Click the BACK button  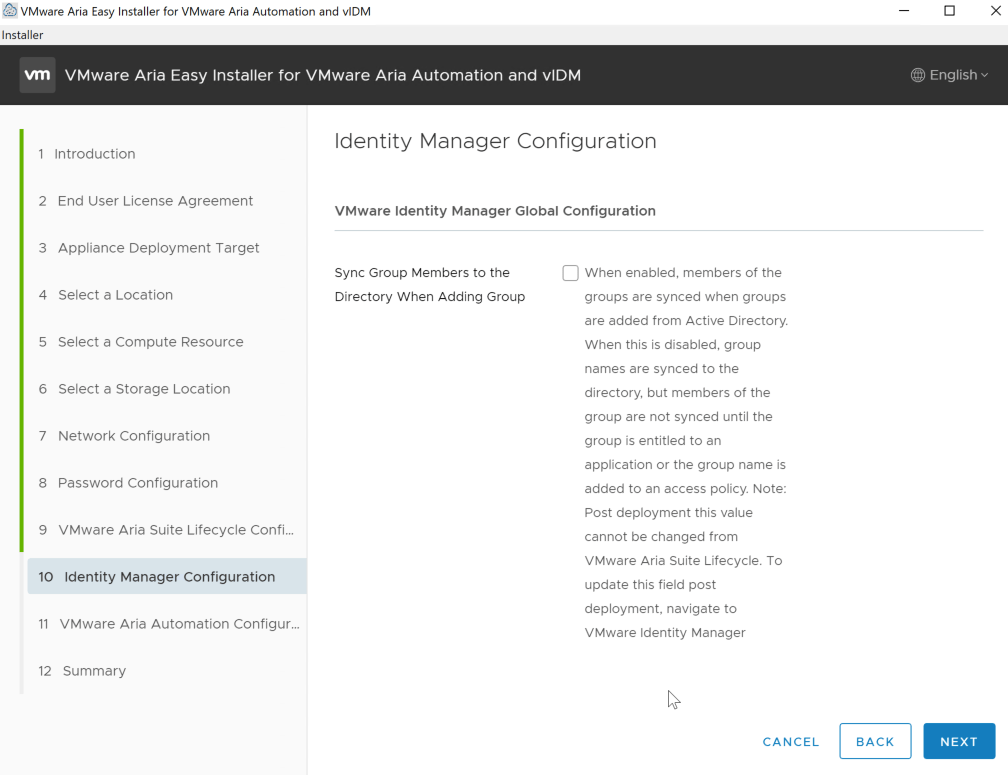tap(875, 742)
